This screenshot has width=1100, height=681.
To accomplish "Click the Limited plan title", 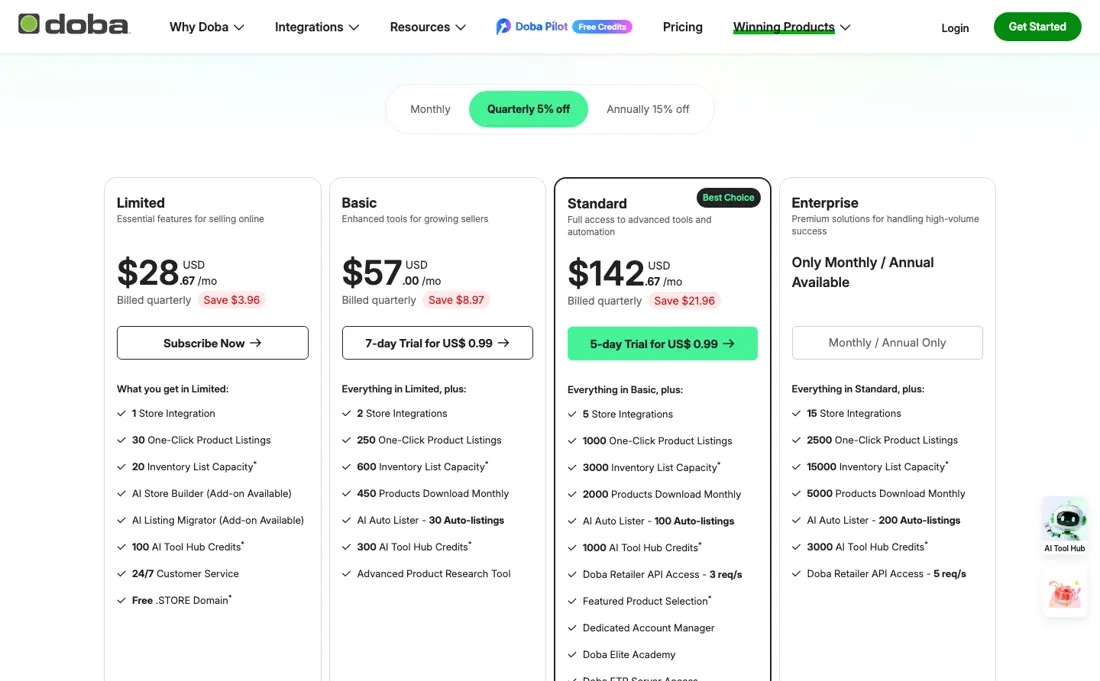I will click(140, 203).
